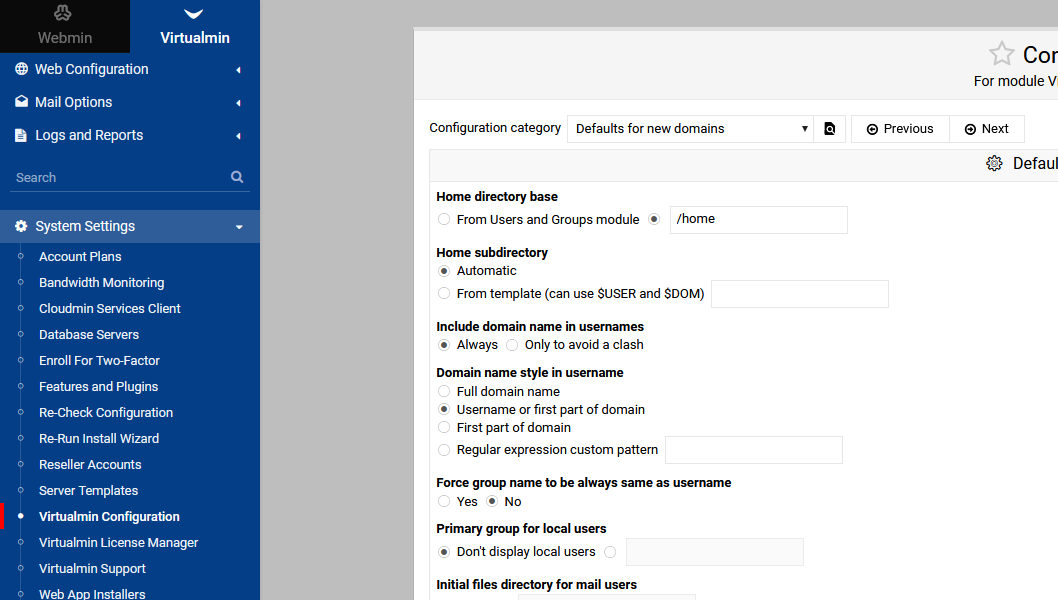This screenshot has width=1058, height=600.
Task: Open Account Plans
Action: (80, 256)
